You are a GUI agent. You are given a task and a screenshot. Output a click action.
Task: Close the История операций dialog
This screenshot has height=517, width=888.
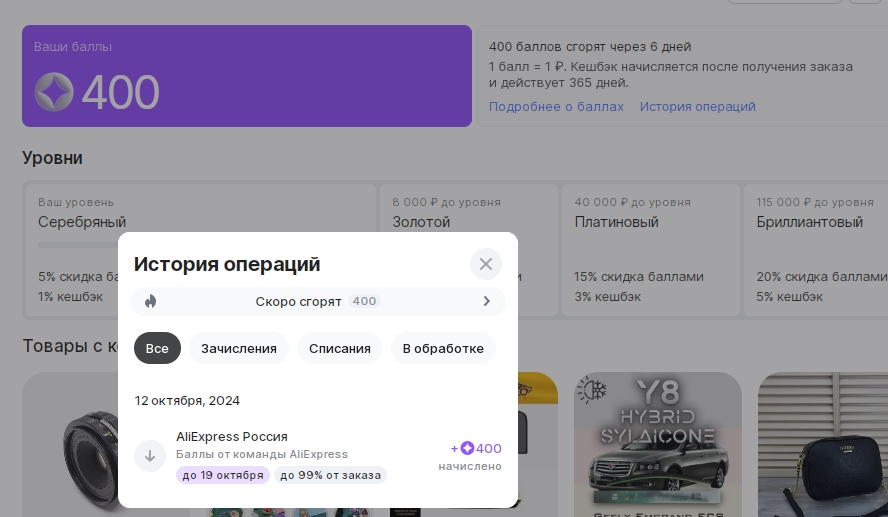[x=485, y=264]
